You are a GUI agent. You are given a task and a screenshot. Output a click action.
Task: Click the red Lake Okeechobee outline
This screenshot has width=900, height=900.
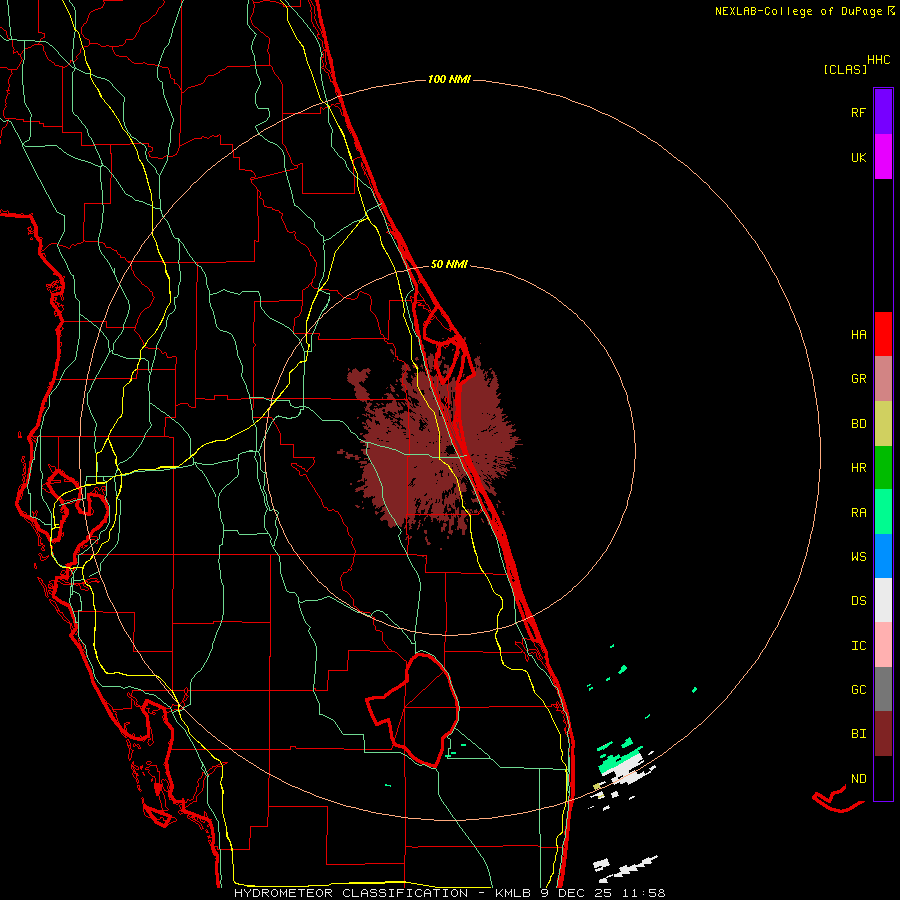point(413,709)
